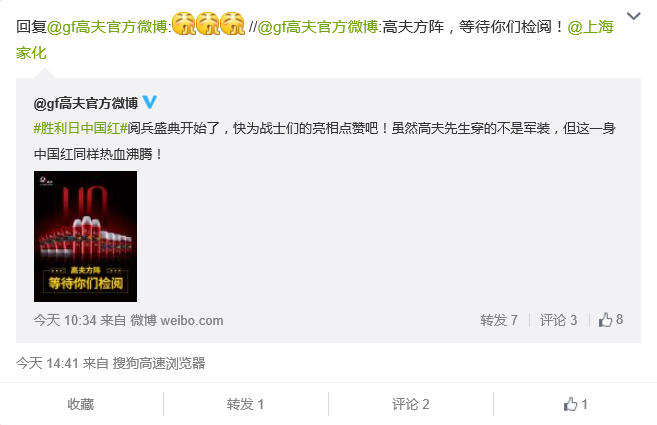657x425 pixels.
Task: Click the blue verified V badge
Action: point(150,102)
